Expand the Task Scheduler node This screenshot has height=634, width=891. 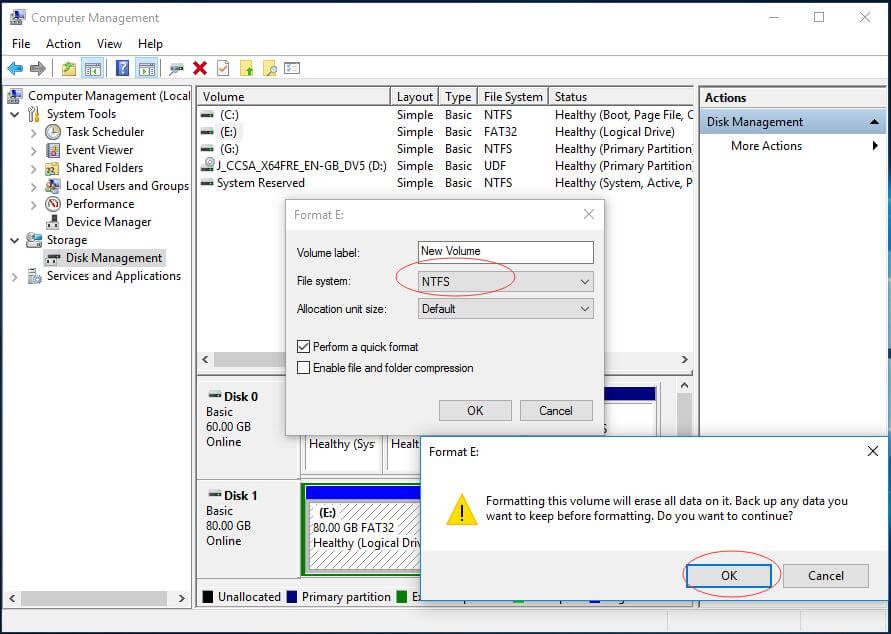(34, 133)
